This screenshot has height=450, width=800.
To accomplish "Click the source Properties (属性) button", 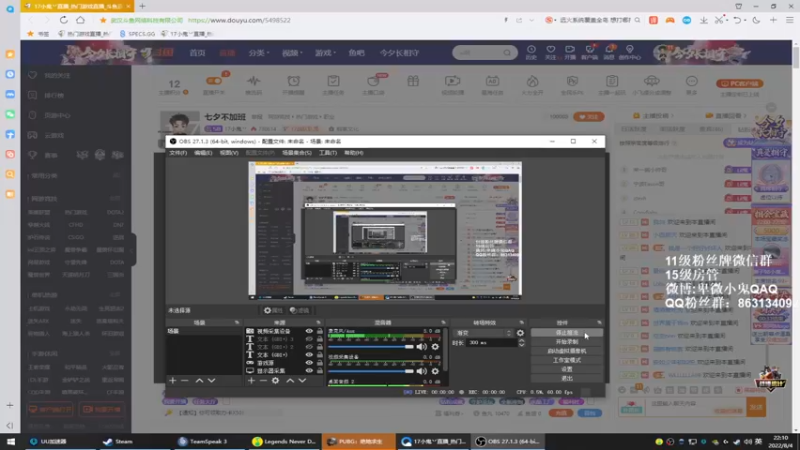I will pos(273,310).
